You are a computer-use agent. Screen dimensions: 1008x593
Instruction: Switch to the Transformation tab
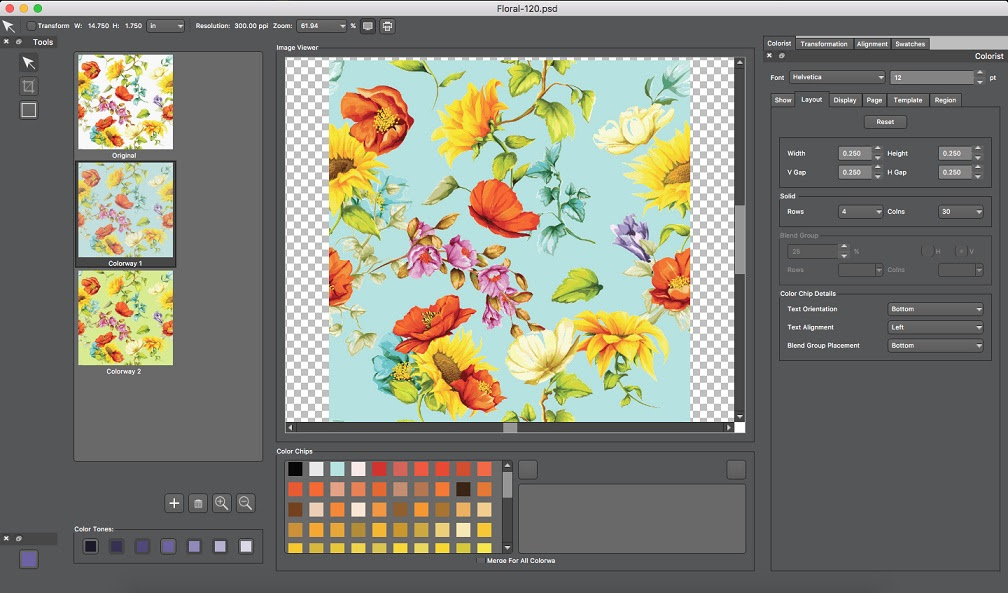(x=824, y=43)
